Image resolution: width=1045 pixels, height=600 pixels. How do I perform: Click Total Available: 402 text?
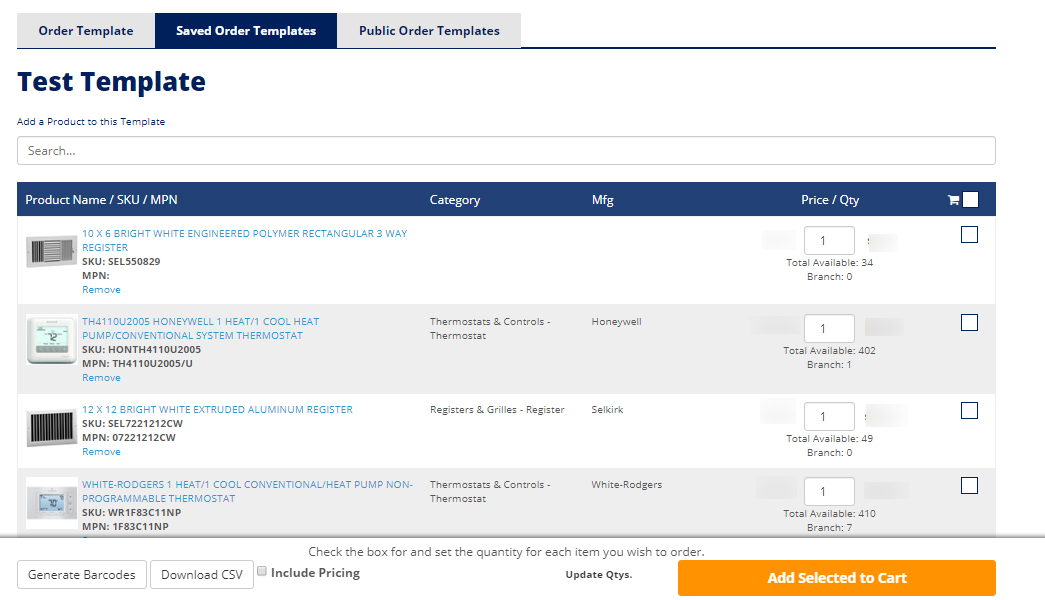pyautogui.click(x=829, y=351)
